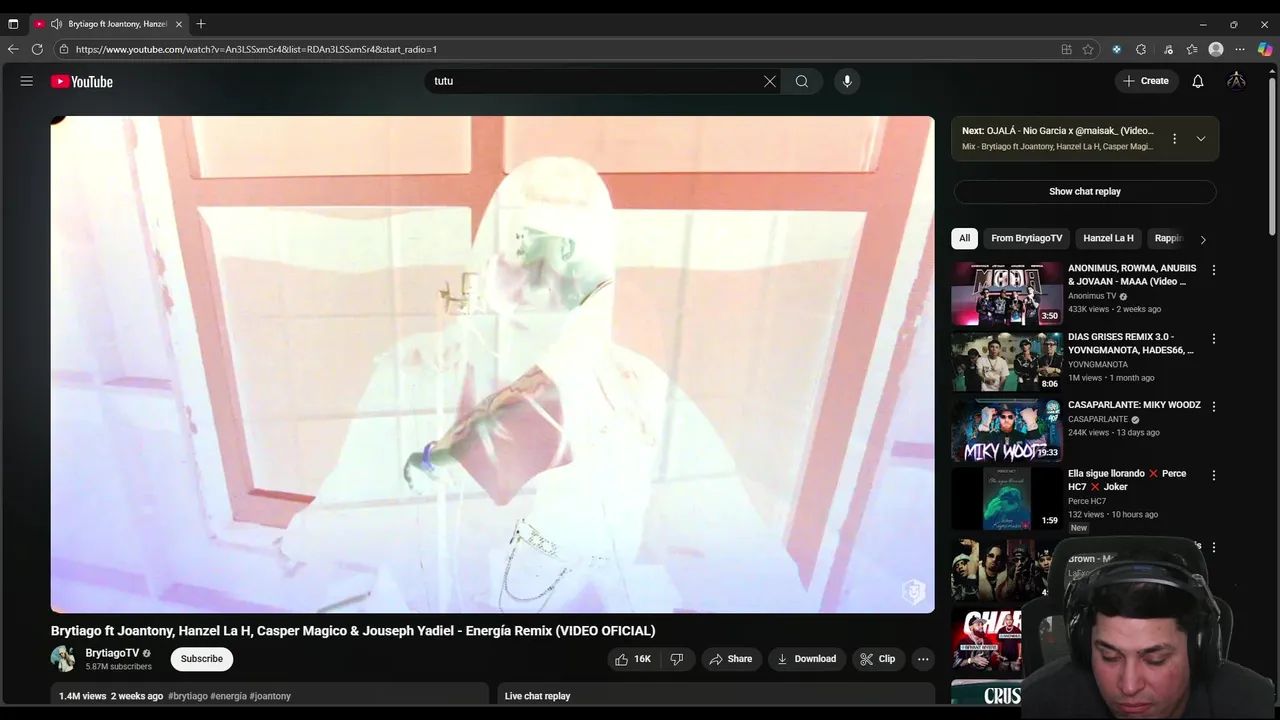The height and width of the screenshot is (720, 1280).
Task: Download the video
Action: pyautogui.click(x=806, y=659)
